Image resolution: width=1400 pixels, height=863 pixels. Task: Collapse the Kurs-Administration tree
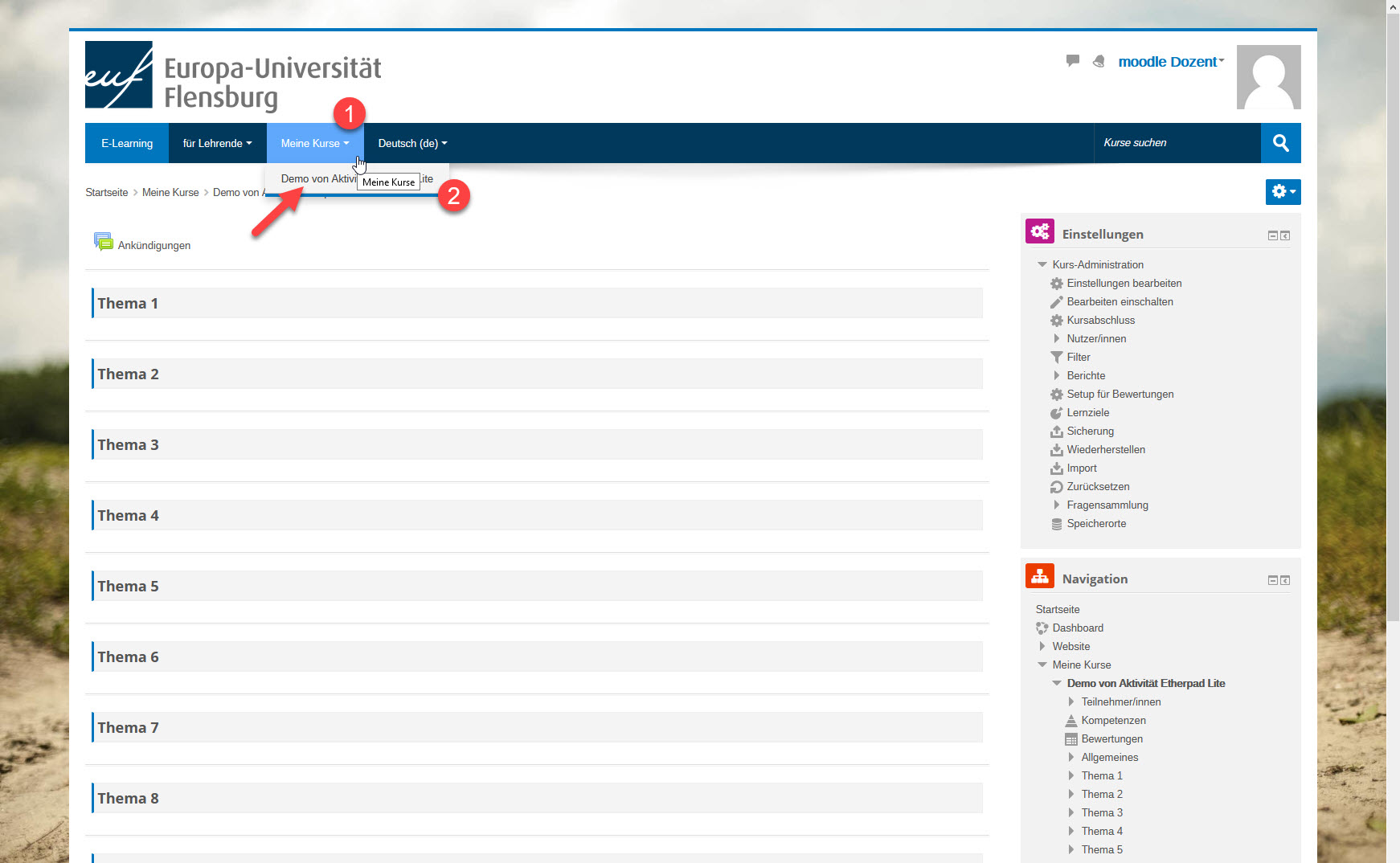point(1042,264)
